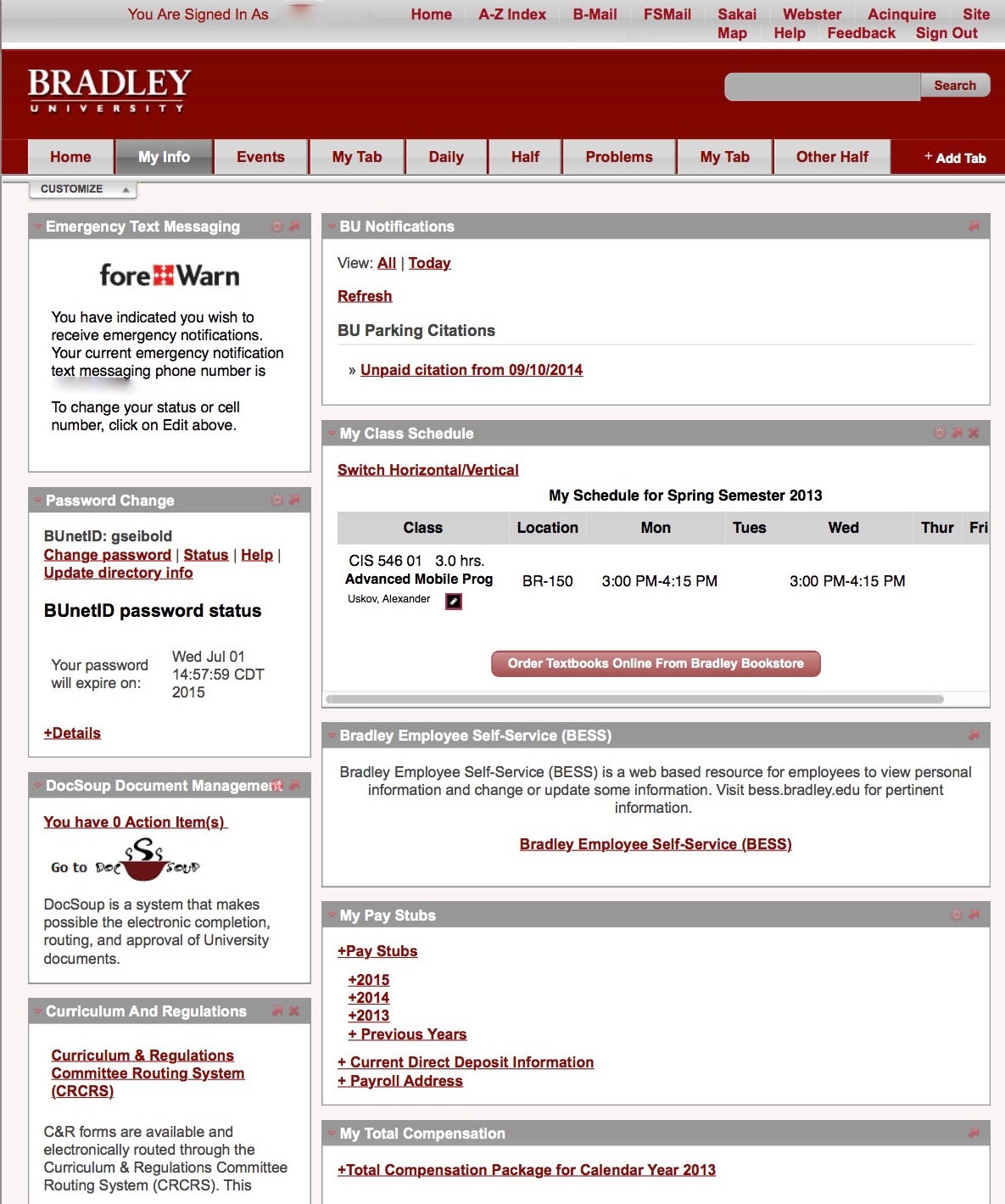1005x1204 pixels.
Task: Open the unpaid citation from 09/10/2014
Action: click(471, 370)
